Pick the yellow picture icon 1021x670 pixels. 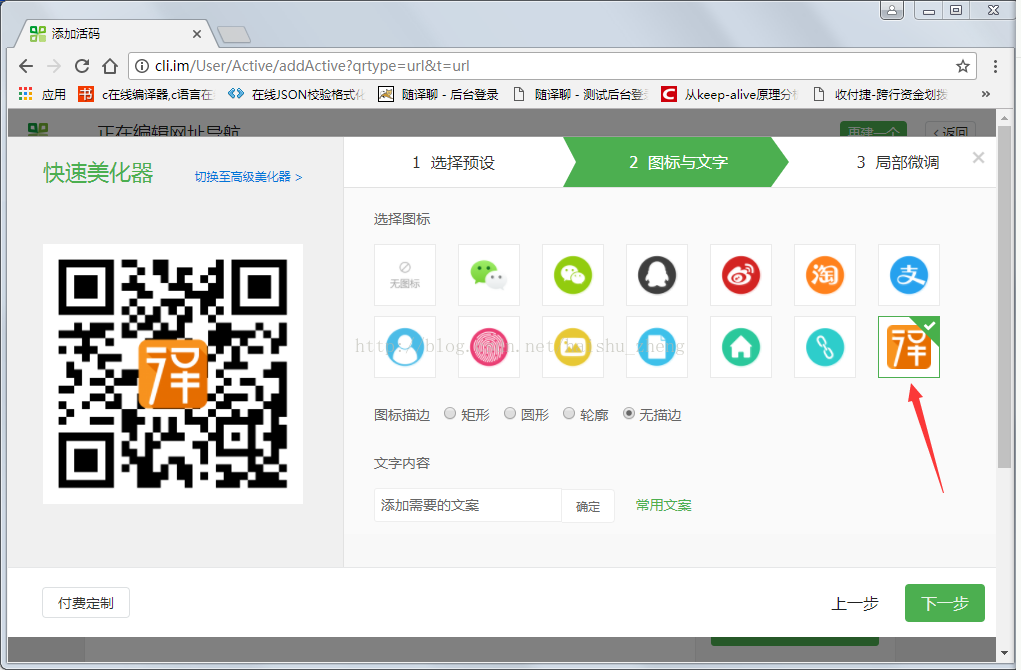pos(572,347)
